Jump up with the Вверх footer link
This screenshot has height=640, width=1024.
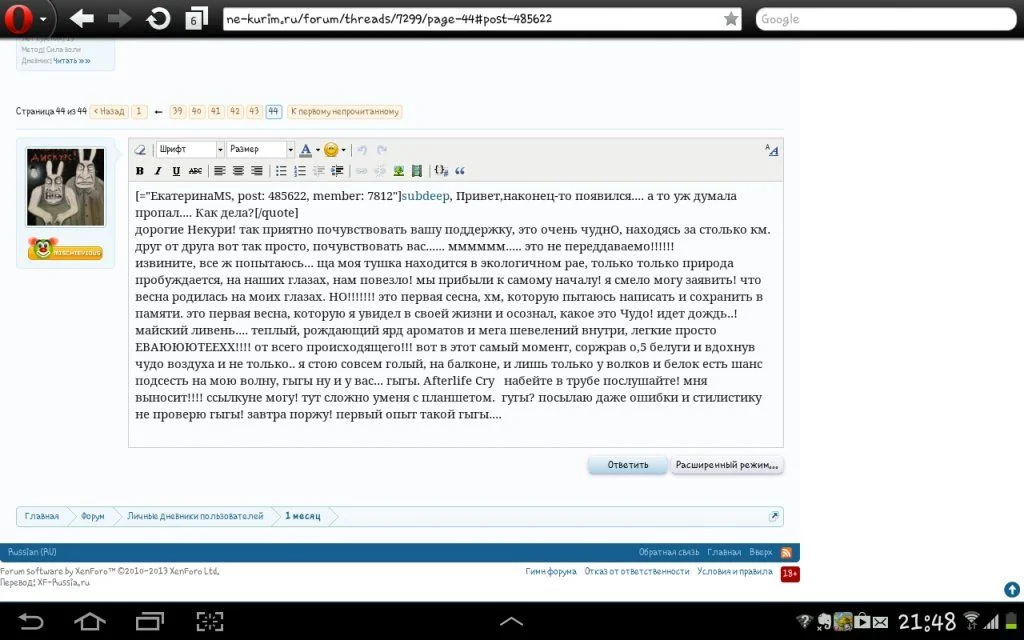coord(761,552)
